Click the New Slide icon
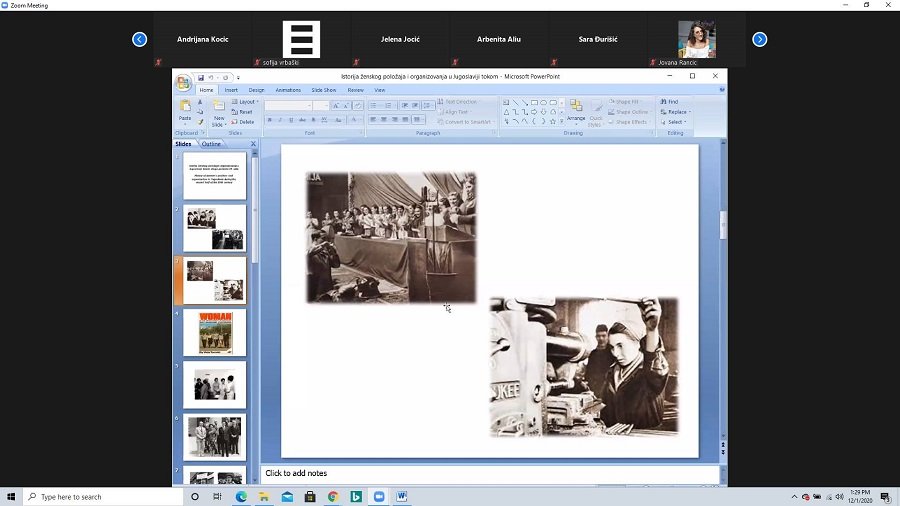 coord(219,111)
